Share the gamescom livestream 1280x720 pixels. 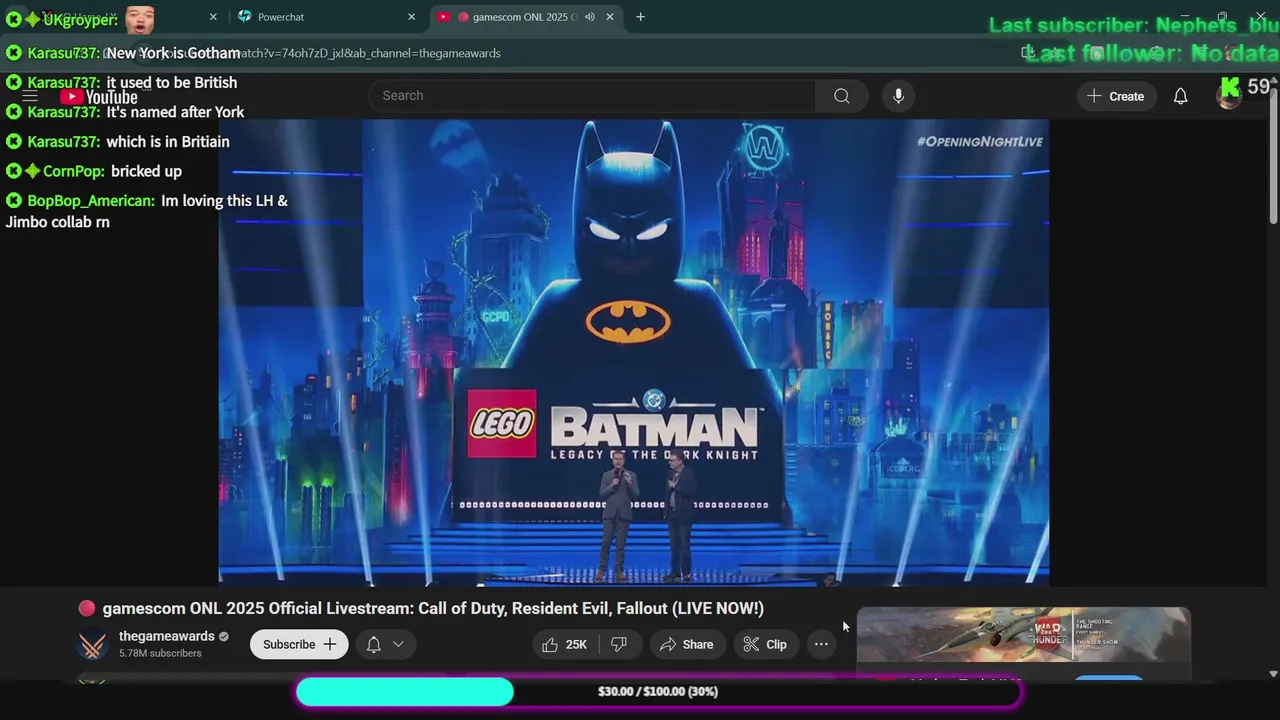[686, 645]
